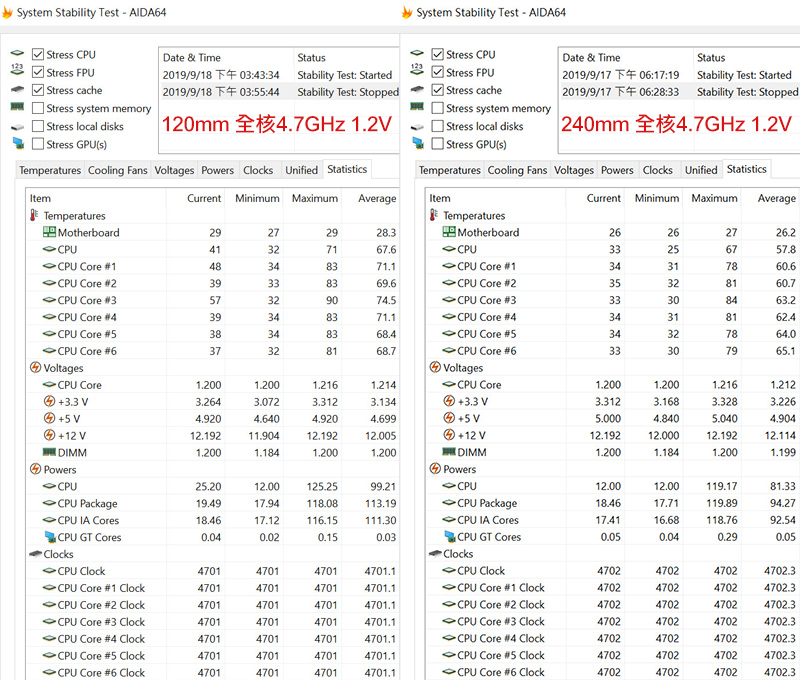Click Motherboard board icon in left window
Screen dimensions: 800x680
point(49,232)
